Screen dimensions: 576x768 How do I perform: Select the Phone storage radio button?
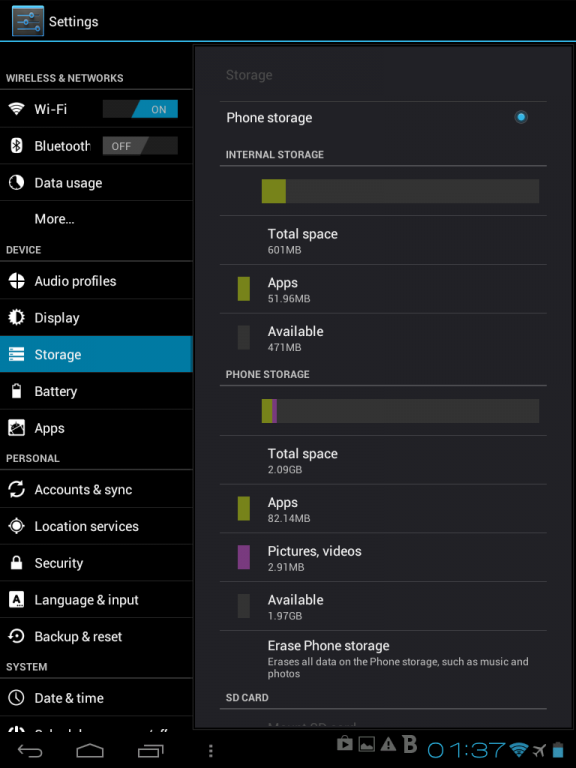521,117
